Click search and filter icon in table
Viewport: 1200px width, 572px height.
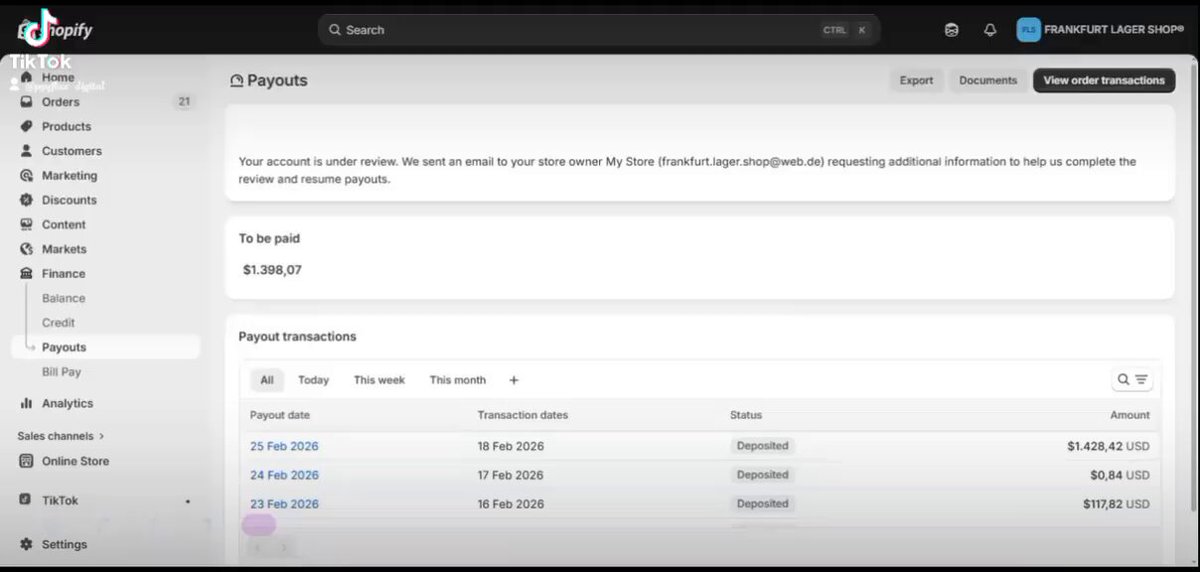coord(1133,380)
